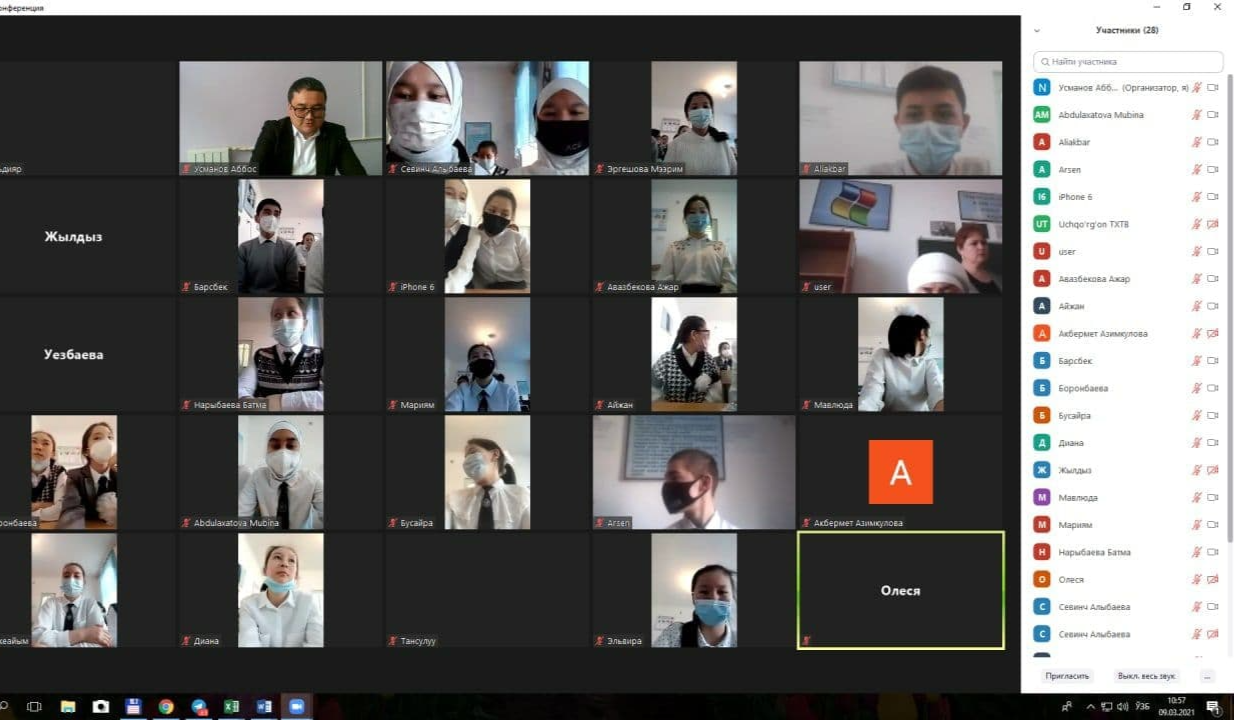Toggle the mute state for Диана in list
Image resolution: width=1234 pixels, height=720 pixels.
point(1196,443)
